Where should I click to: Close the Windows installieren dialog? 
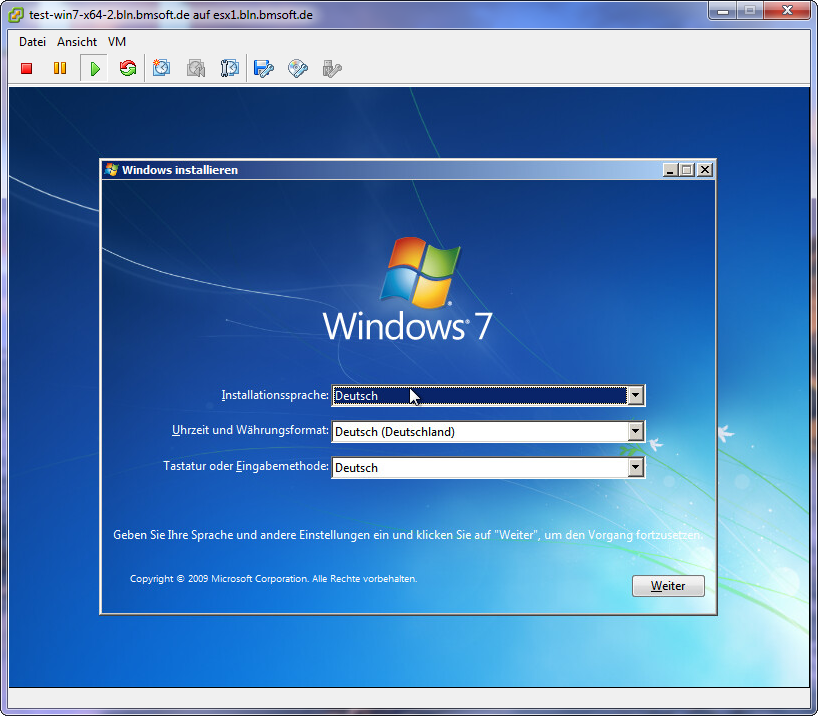(705, 170)
